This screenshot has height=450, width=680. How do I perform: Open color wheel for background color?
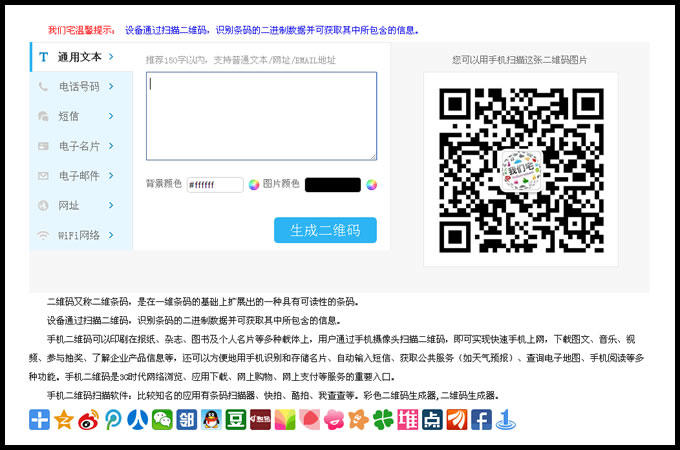point(254,185)
